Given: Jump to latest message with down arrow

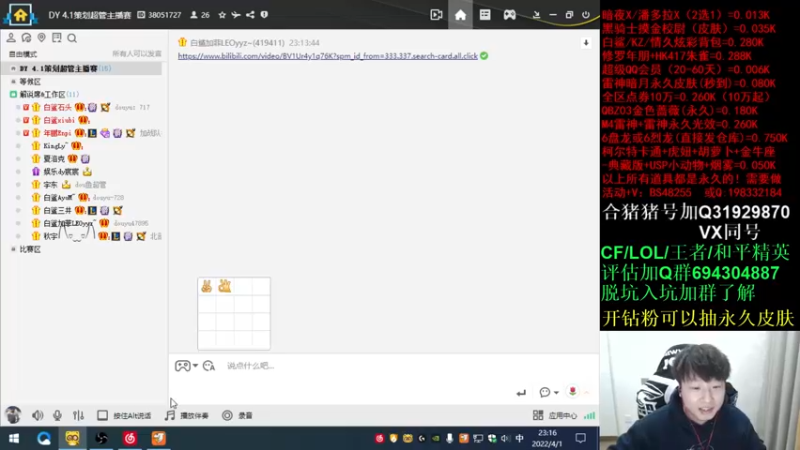Looking at the screenshot, I should (586, 43).
